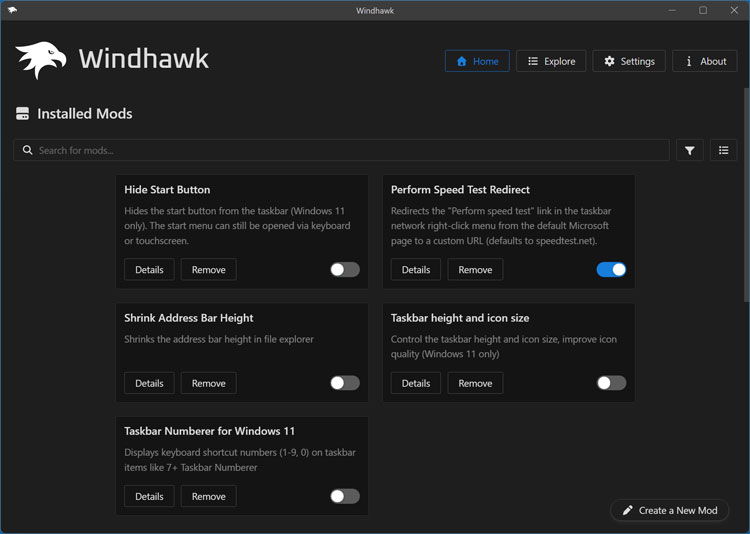Image resolution: width=750 pixels, height=534 pixels.
Task: Click the pencil icon on Create a New Mod
Action: pos(628,511)
